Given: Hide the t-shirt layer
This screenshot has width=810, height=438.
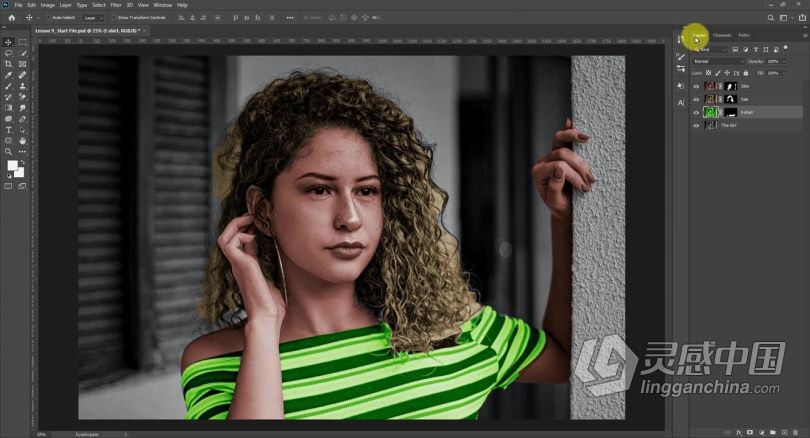Looking at the screenshot, I should click(x=696, y=112).
